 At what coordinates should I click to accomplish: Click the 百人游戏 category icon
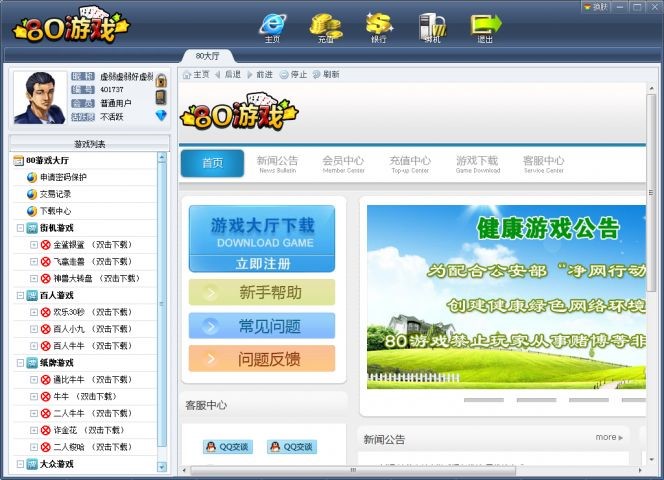(32, 295)
